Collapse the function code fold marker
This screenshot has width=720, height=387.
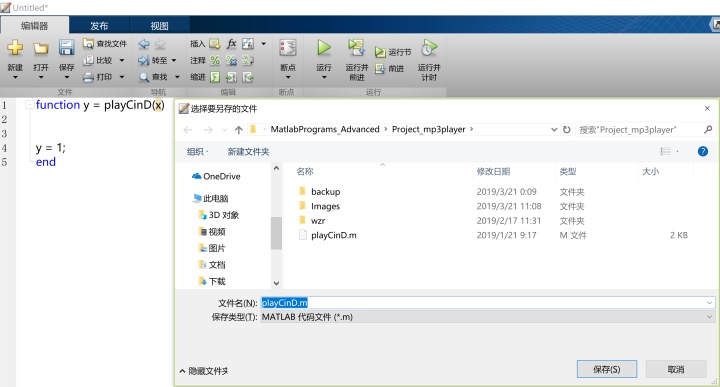(x=29, y=105)
